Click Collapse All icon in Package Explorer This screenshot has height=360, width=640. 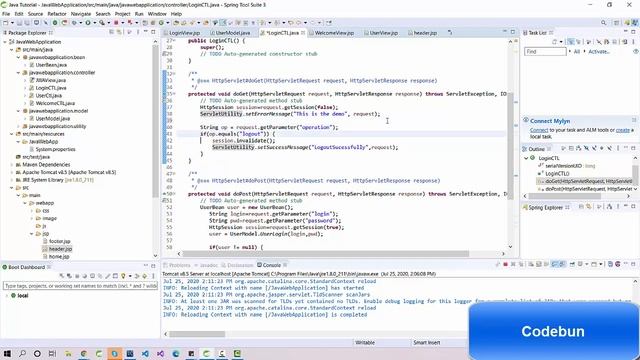[x=111, y=32]
